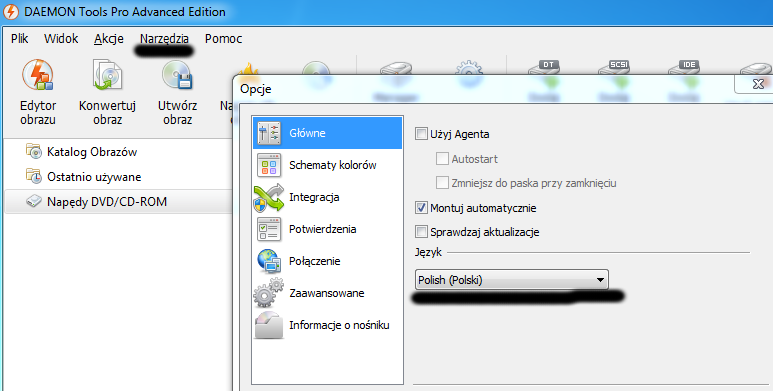This screenshot has height=391, width=773.
Task: Uncheck Montuj automatycznie
Action: pos(421,208)
